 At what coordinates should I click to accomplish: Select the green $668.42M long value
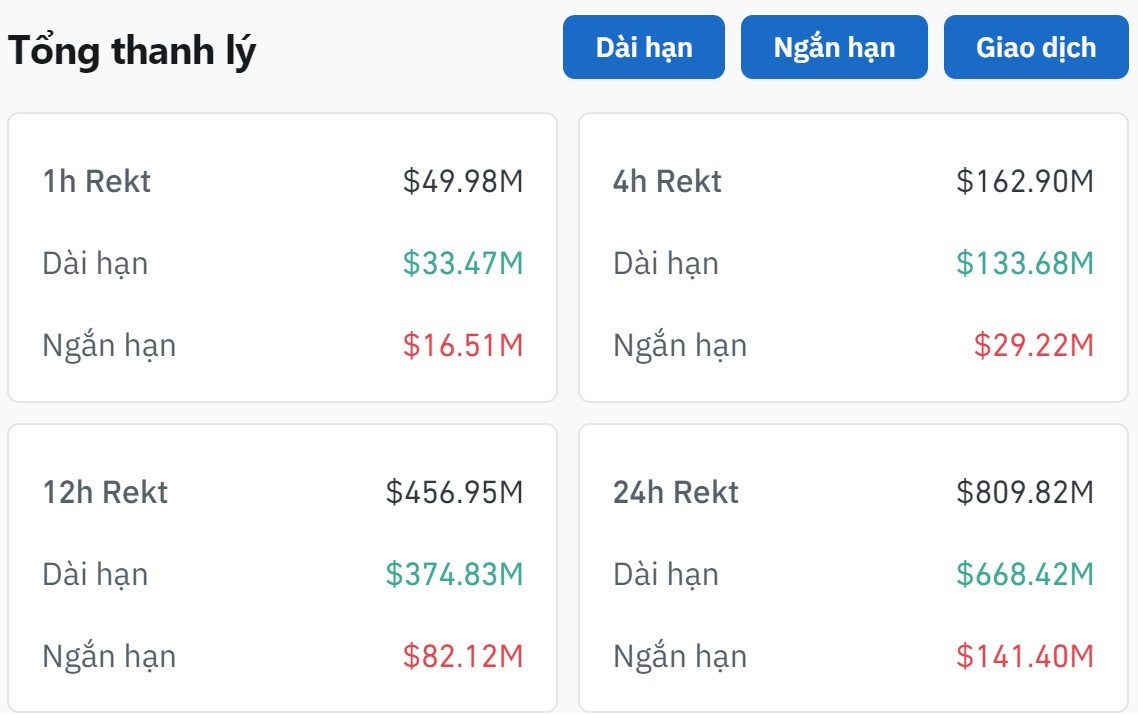point(1024,574)
